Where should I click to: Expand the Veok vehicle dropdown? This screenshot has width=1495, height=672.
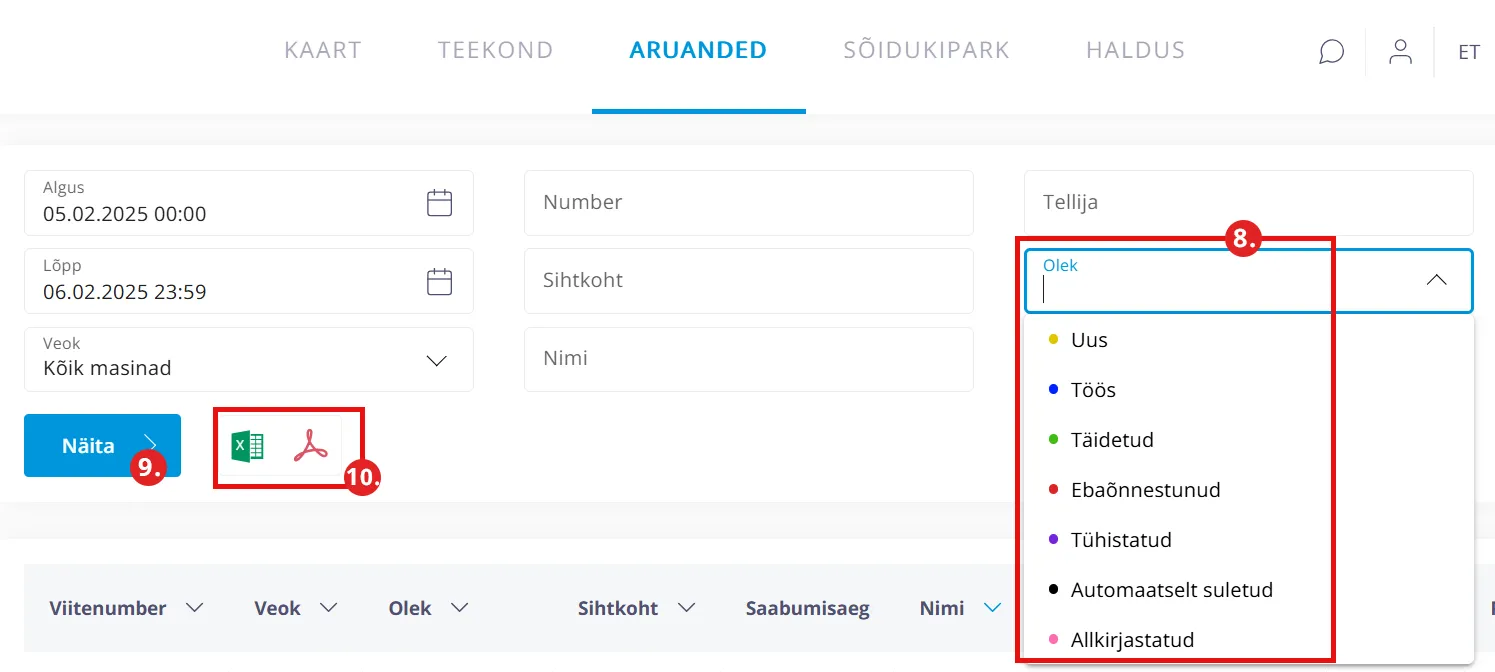(x=436, y=360)
